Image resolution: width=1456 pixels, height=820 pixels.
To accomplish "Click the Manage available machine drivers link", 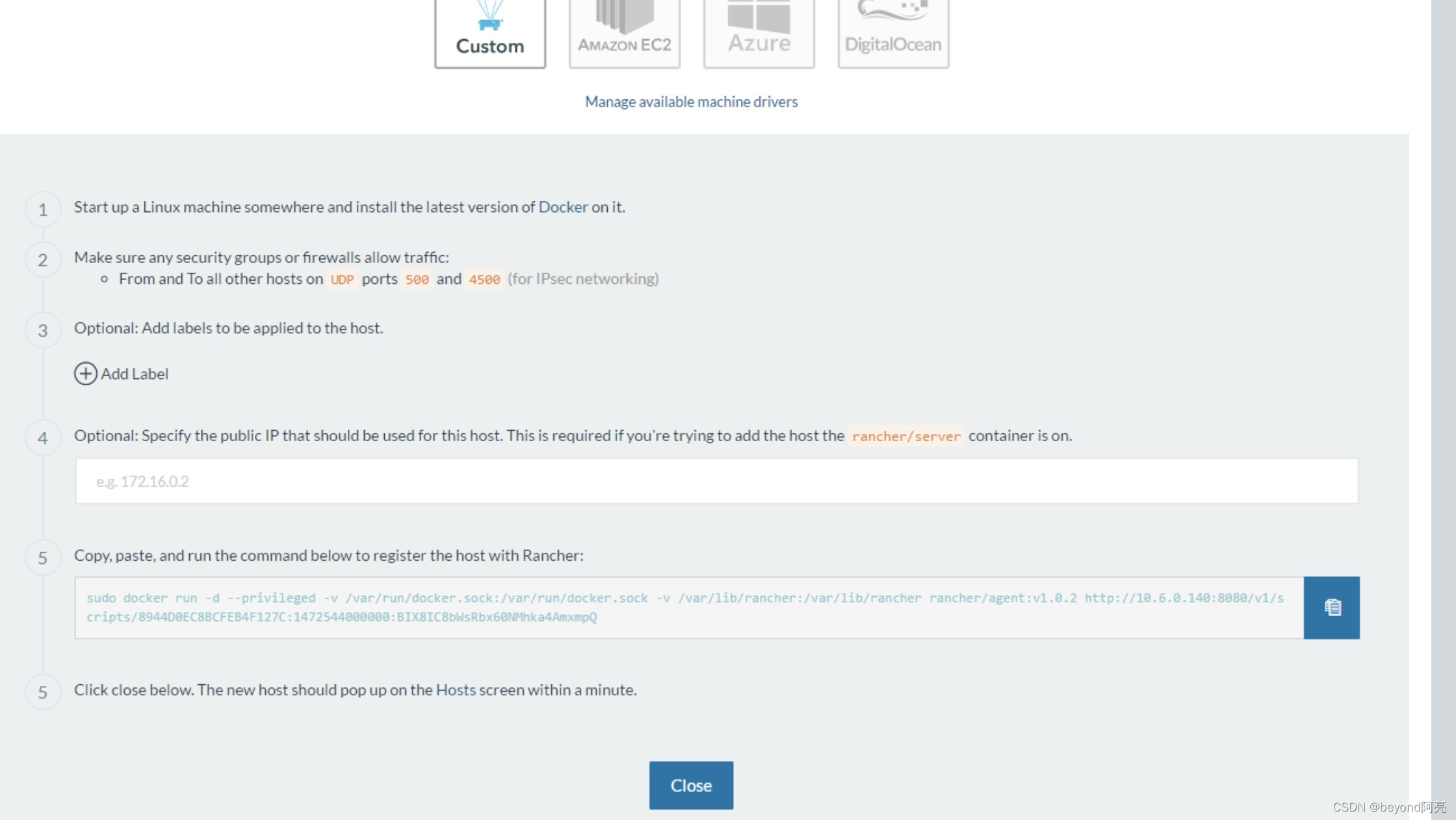I will click(691, 101).
